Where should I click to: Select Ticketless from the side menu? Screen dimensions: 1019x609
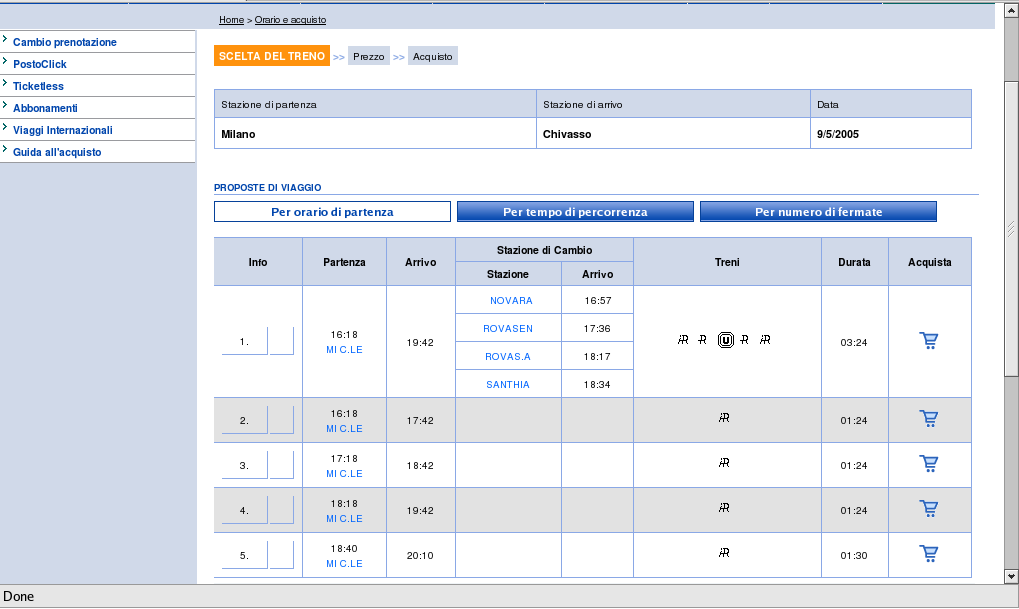coord(38,86)
